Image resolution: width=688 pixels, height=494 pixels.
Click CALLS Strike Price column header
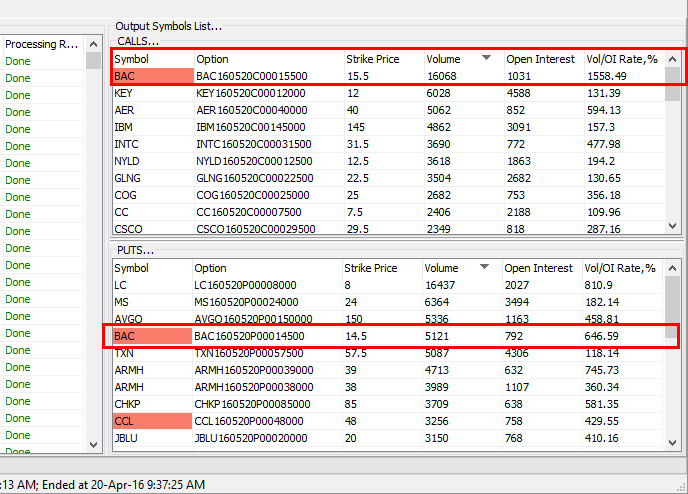click(x=384, y=59)
